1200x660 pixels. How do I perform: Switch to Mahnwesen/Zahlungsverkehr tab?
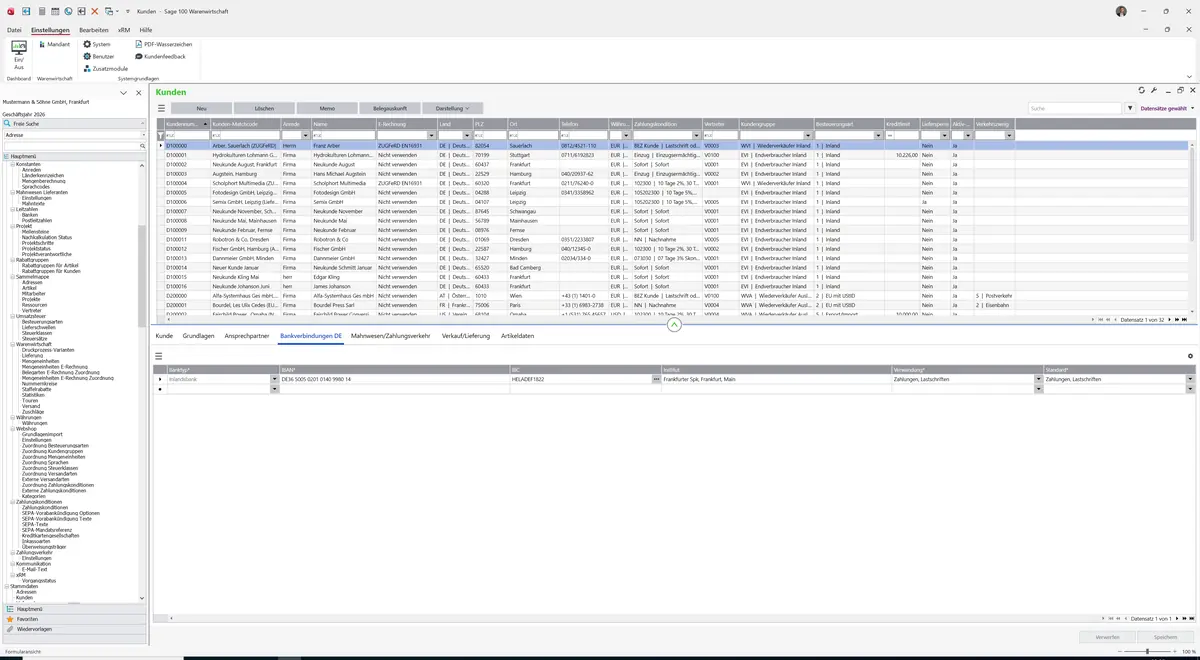click(391, 336)
